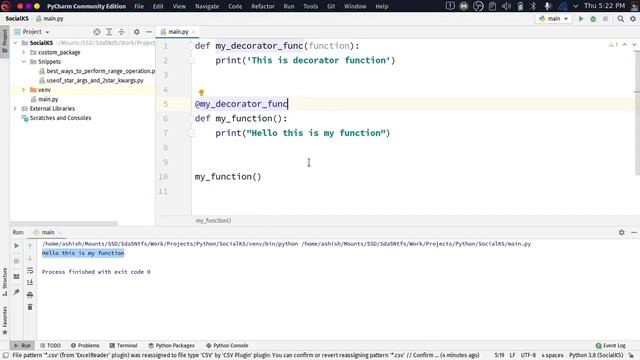The height and width of the screenshot is (360, 640).
Task: Open the Event Log
Action: (x=611, y=346)
